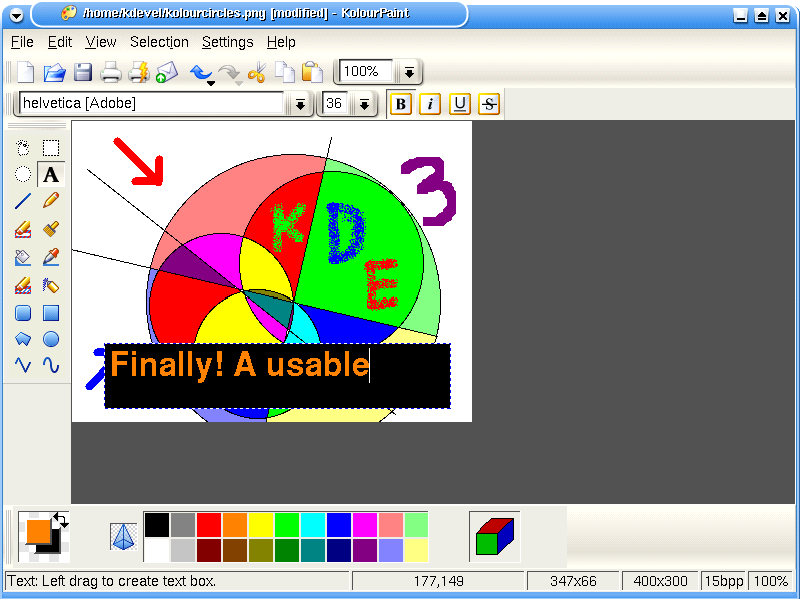The height and width of the screenshot is (600, 800).
Task: Open the Settings menu
Action: (x=227, y=42)
